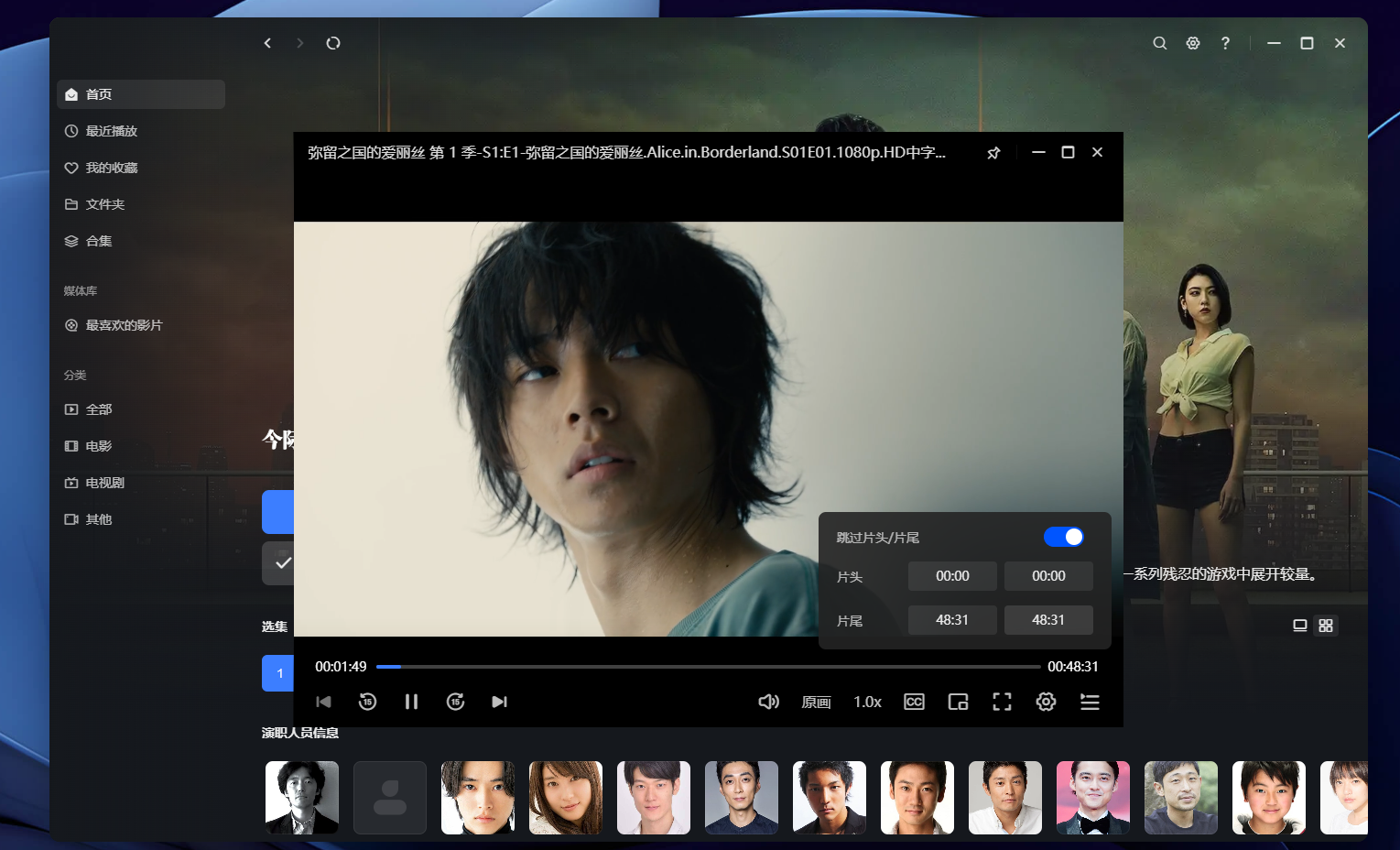Open search with the magnifier icon

click(x=1159, y=43)
